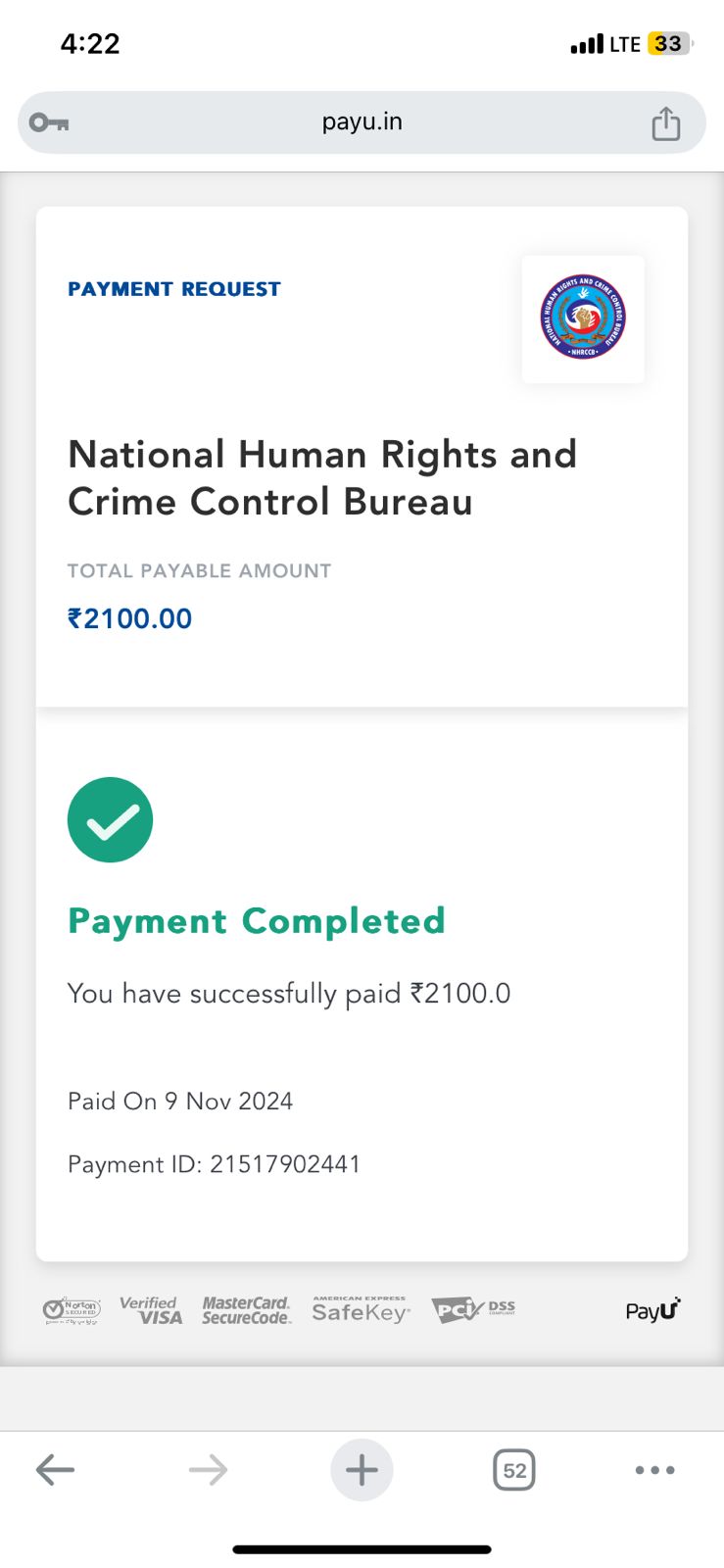Tap the browser forward arrow

click(208, 1469)
